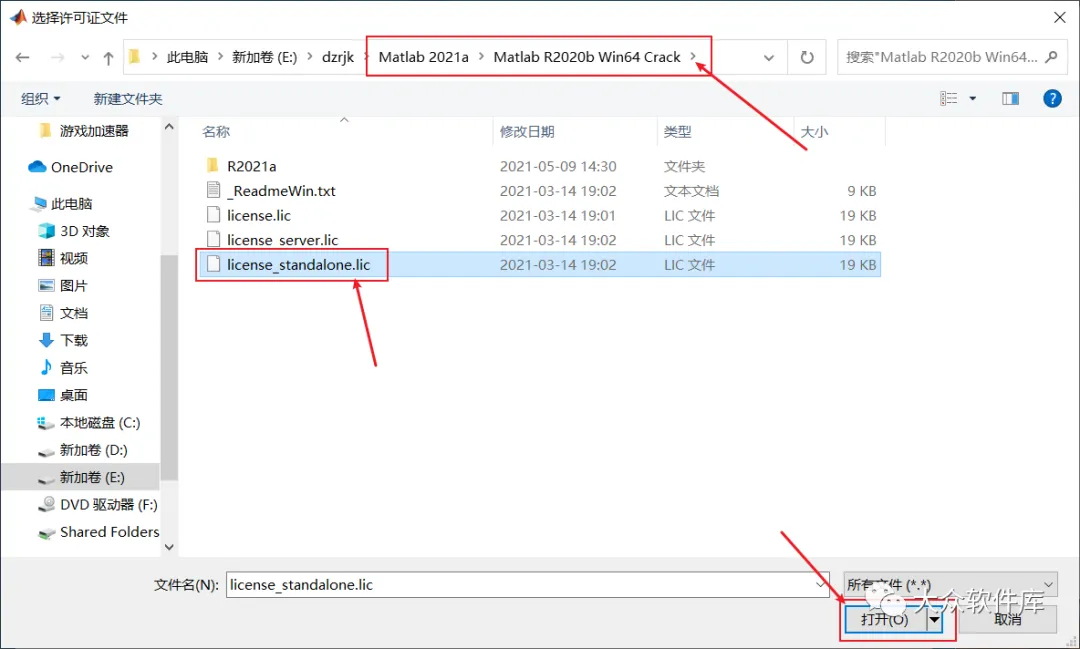Toggle the preview pane
Viewport: 1080px width, 649px height.
[1010, 99]
